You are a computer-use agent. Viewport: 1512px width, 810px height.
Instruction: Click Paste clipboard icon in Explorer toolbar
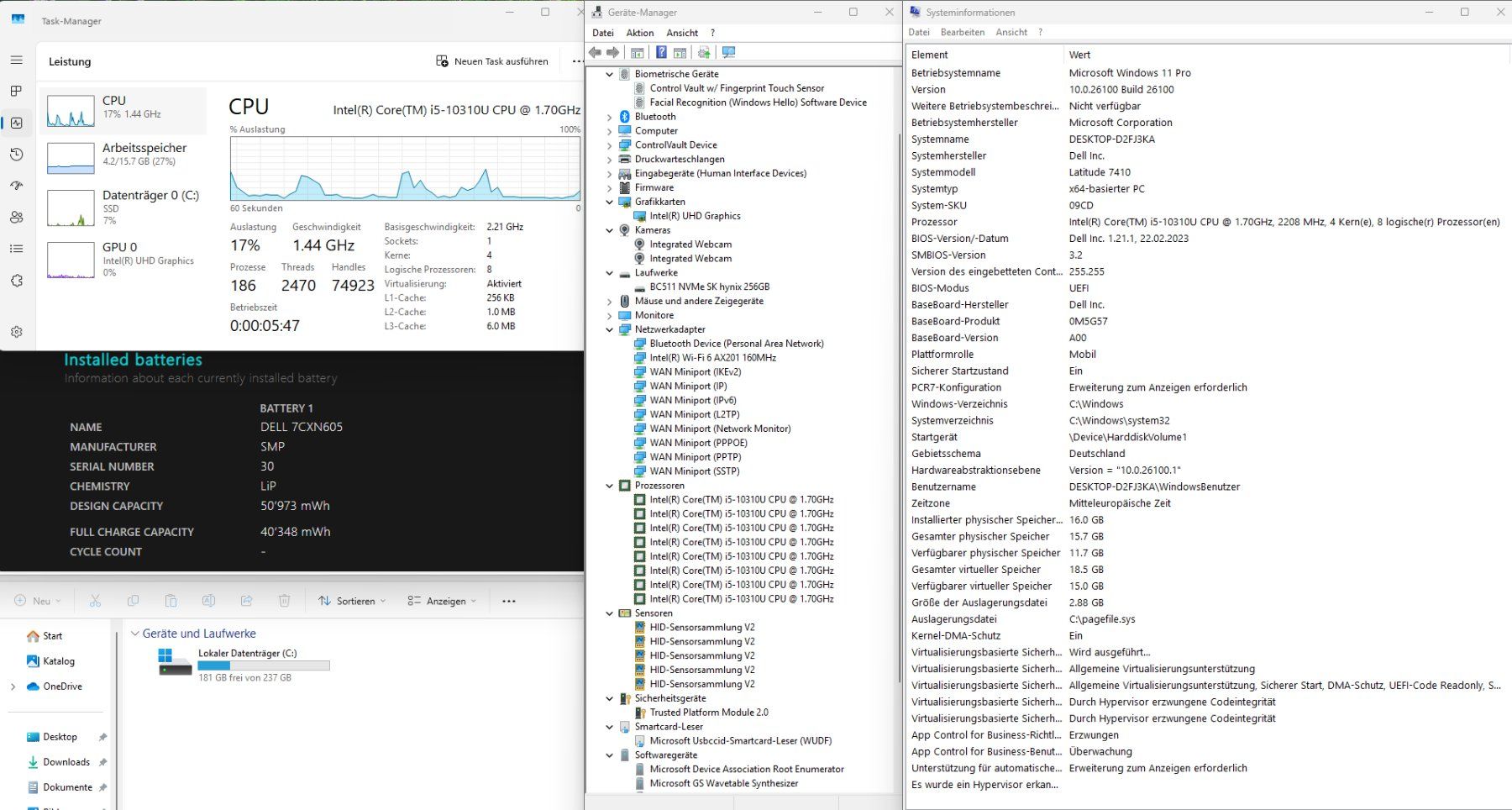tap(171, 601)
